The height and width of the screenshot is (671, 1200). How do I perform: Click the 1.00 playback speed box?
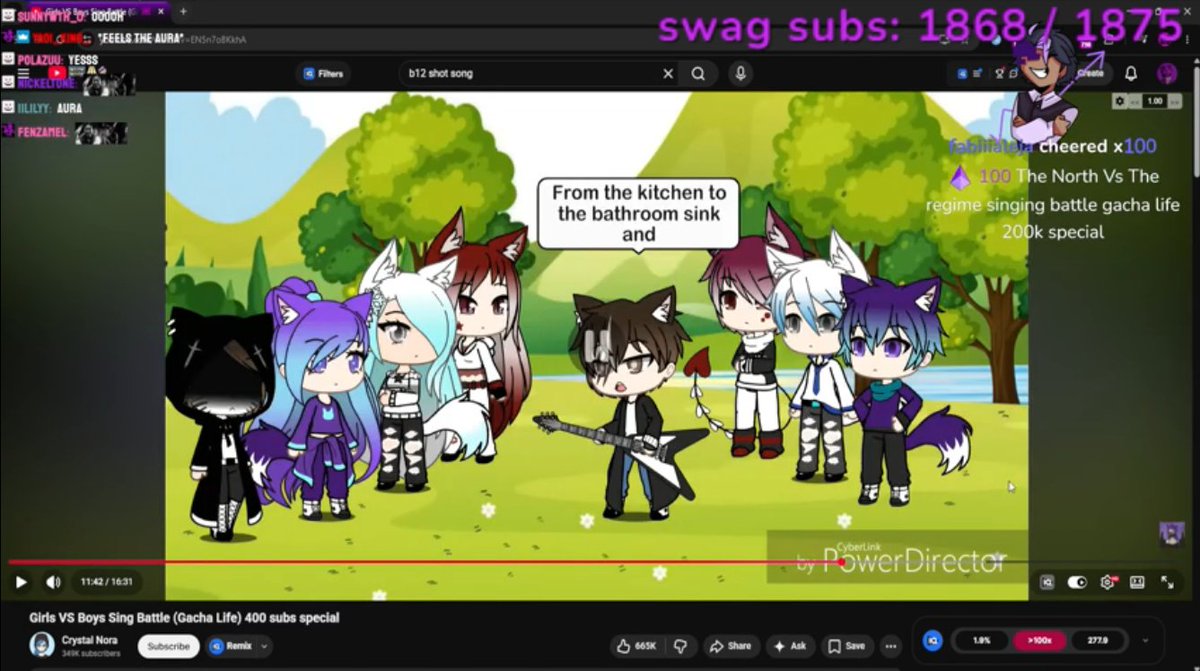[x=1154, y=101]
